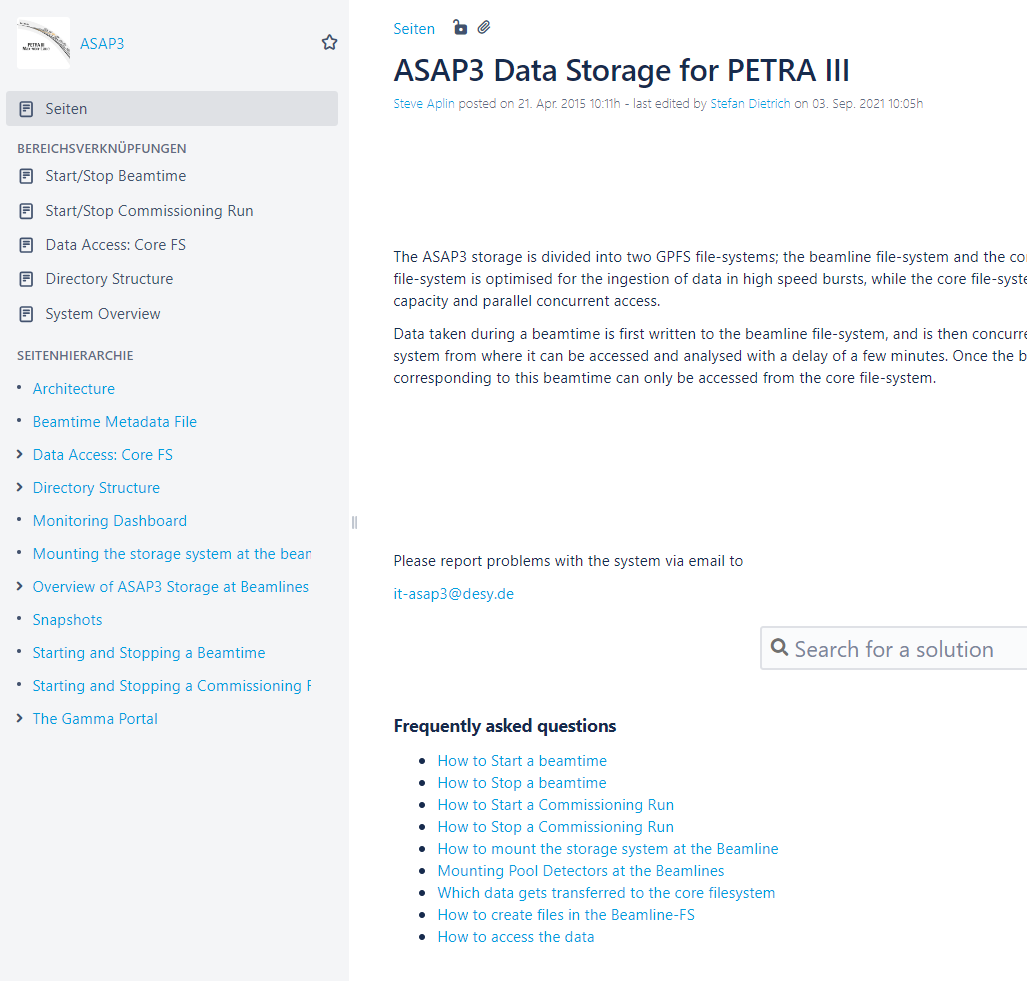Click the Directory Structure shortcut page icon

click(26, 279)
